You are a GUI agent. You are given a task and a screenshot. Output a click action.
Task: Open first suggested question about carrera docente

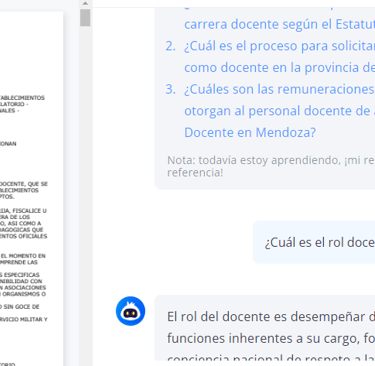pos(279,24)
